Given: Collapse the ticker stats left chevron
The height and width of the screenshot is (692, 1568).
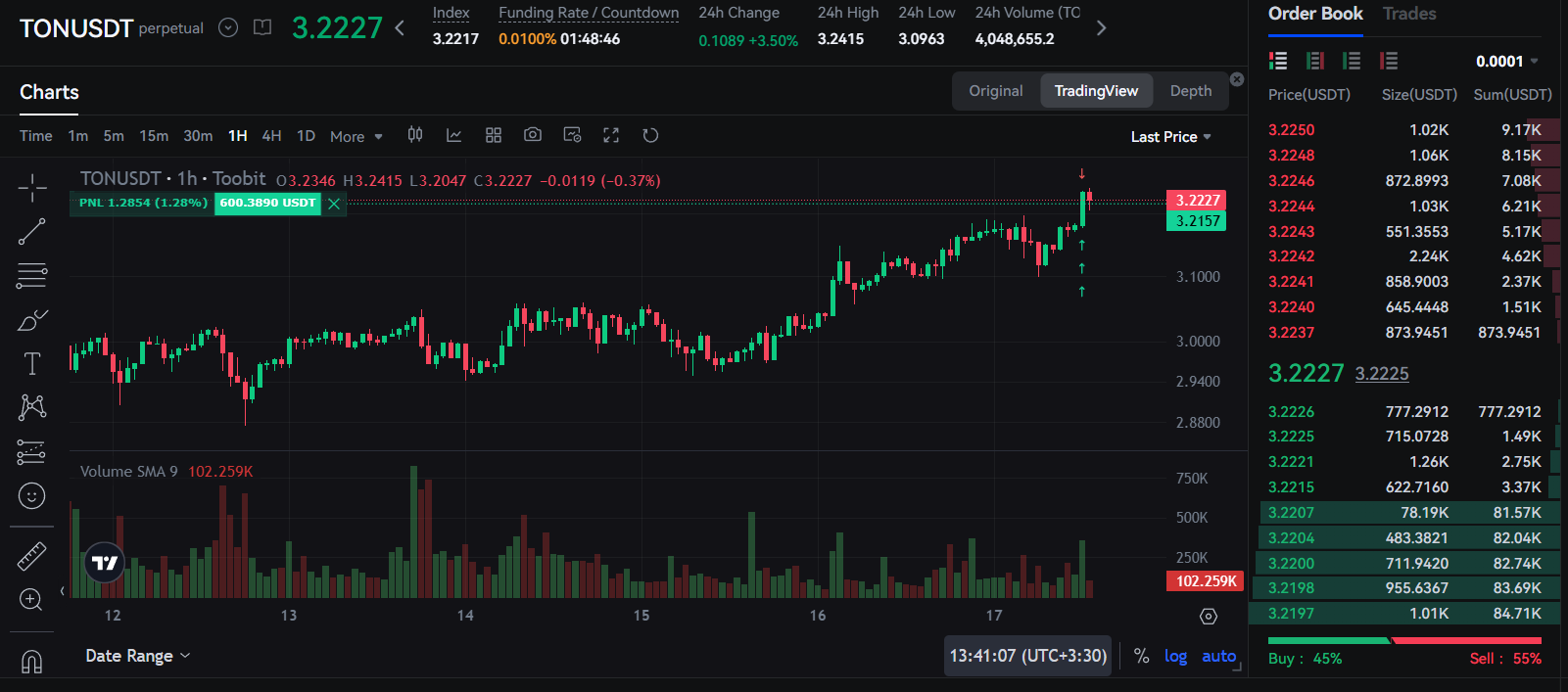Looking at the screenshot, I should point(400,27).
